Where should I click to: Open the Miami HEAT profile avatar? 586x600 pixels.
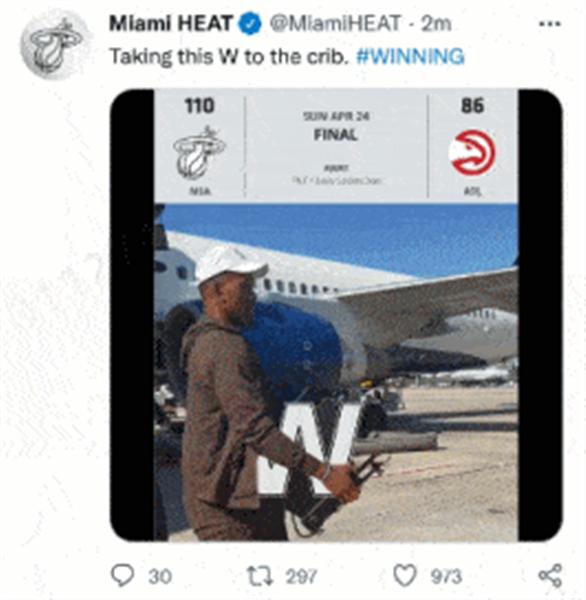(x=55, y=46)
